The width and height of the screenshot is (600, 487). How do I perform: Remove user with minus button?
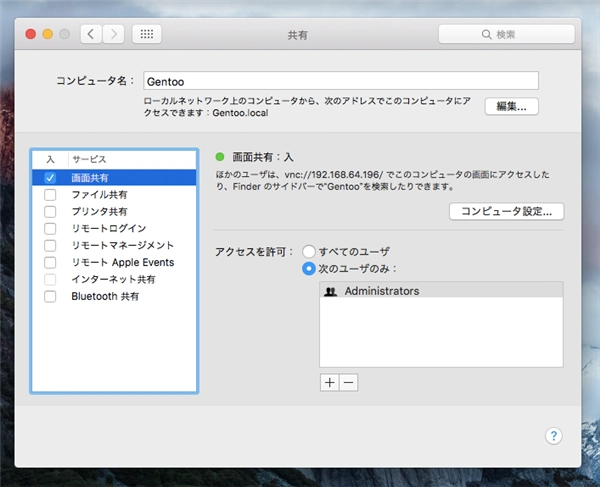348,382
